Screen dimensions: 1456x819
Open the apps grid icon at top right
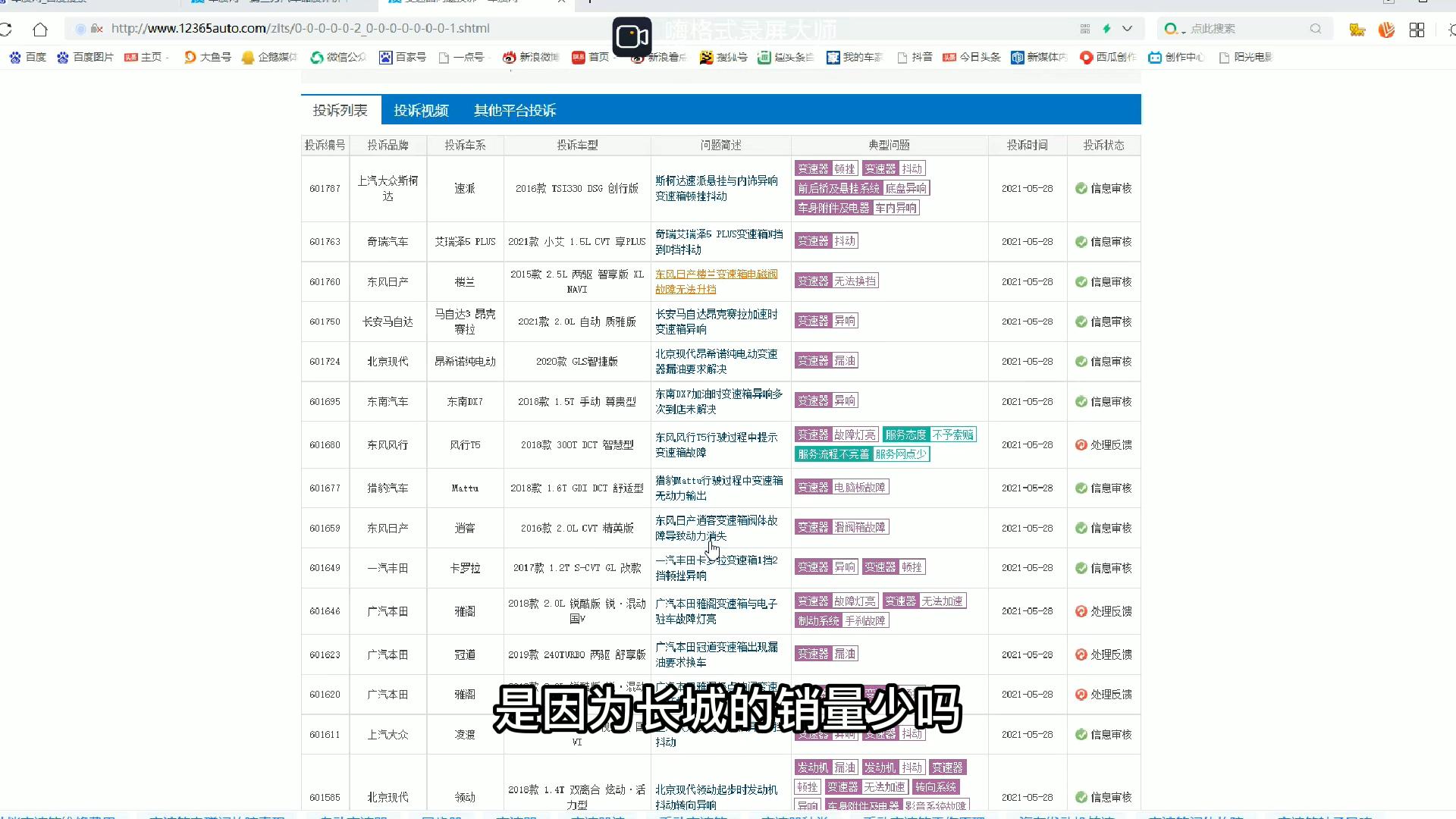click(x=1417, y=30)
